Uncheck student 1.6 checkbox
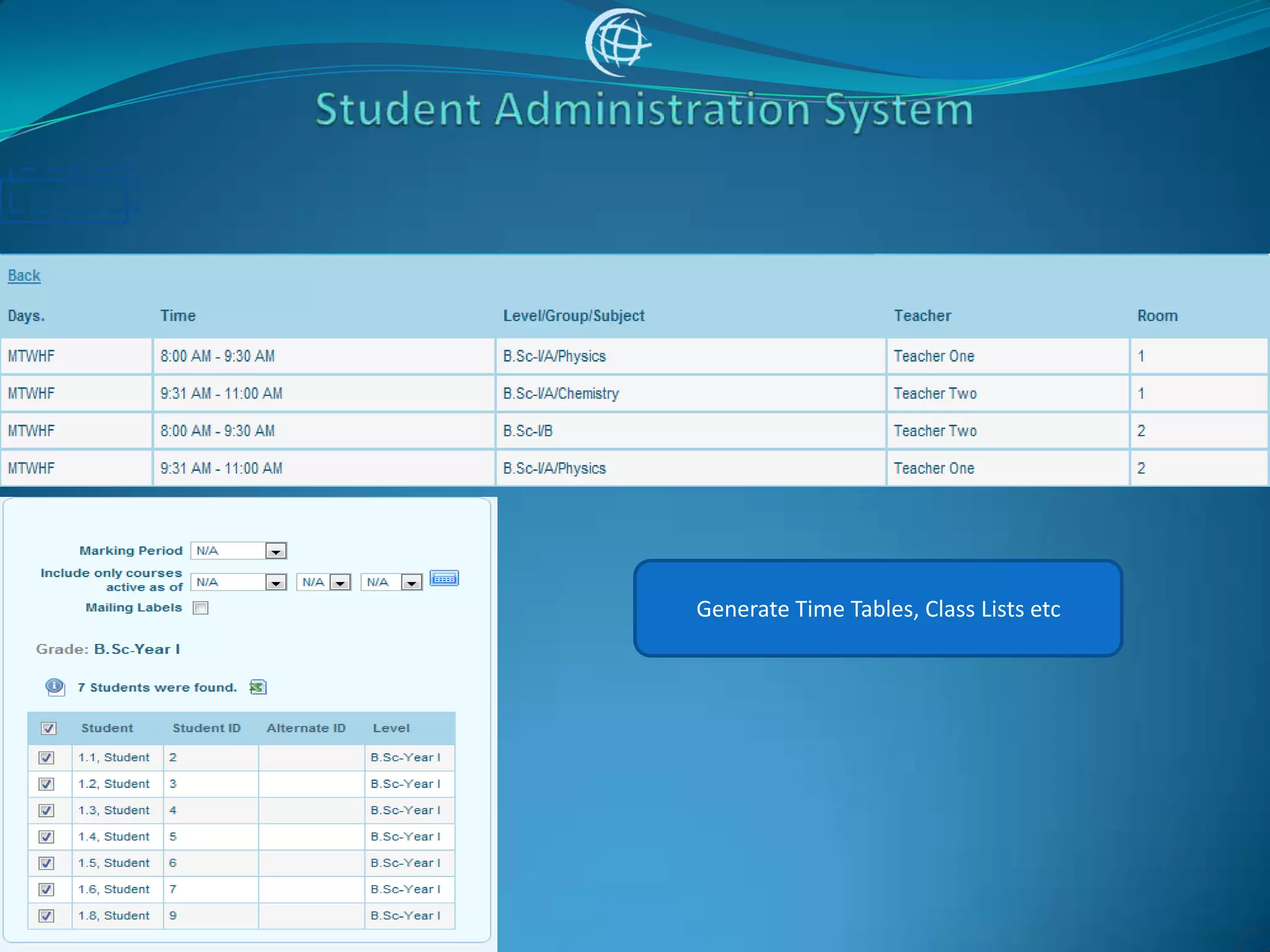Image resolution: width=1270 pixels, height=952 pixels. (x=47, y=889)
